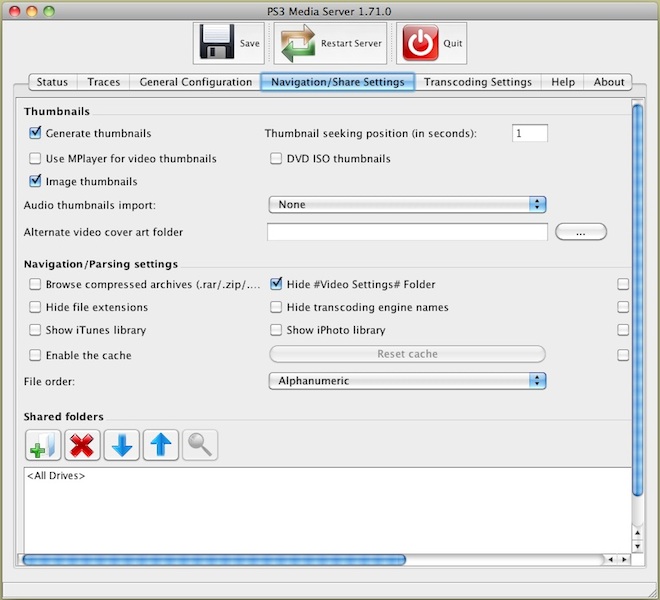Enable Use MPlayer for video thumbnails

point(36,159)
